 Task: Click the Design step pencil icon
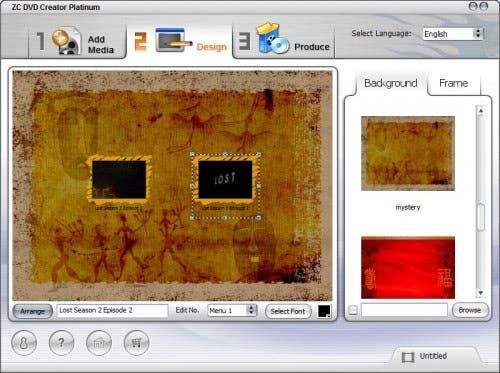pos(174,40)
